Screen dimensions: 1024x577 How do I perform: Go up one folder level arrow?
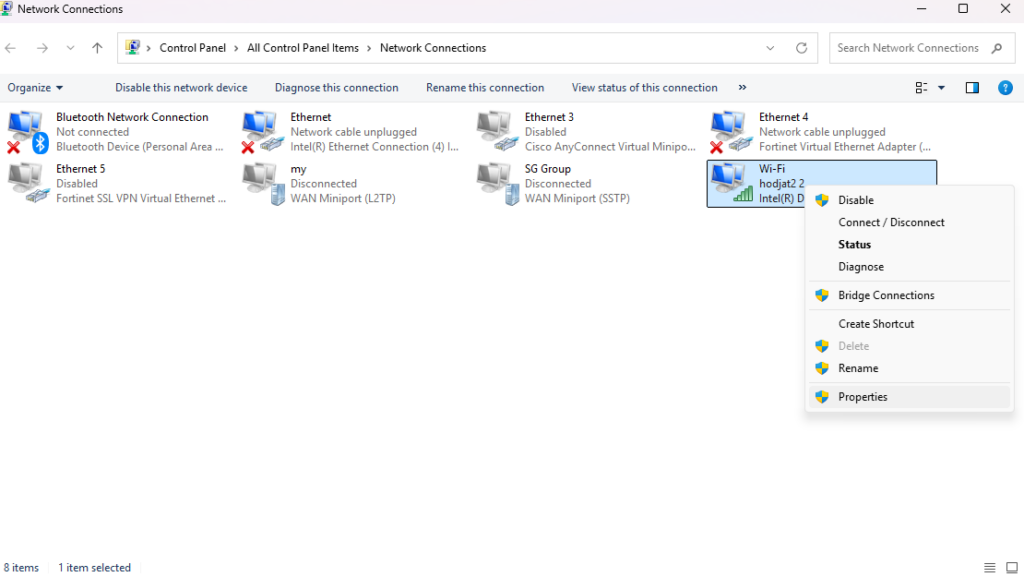point(97,48)
